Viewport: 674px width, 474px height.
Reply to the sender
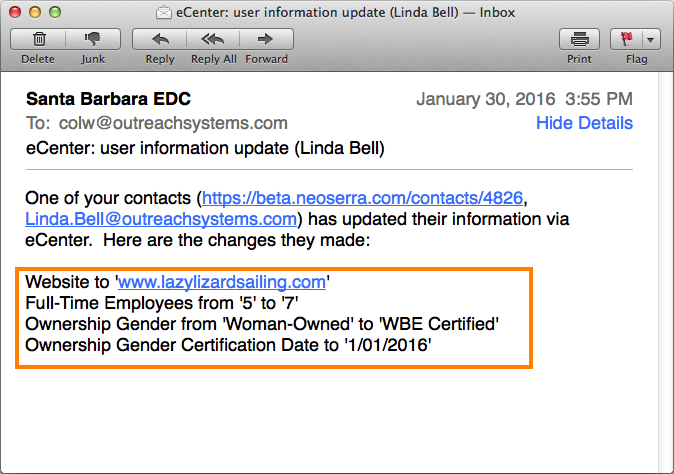point(160,40)
